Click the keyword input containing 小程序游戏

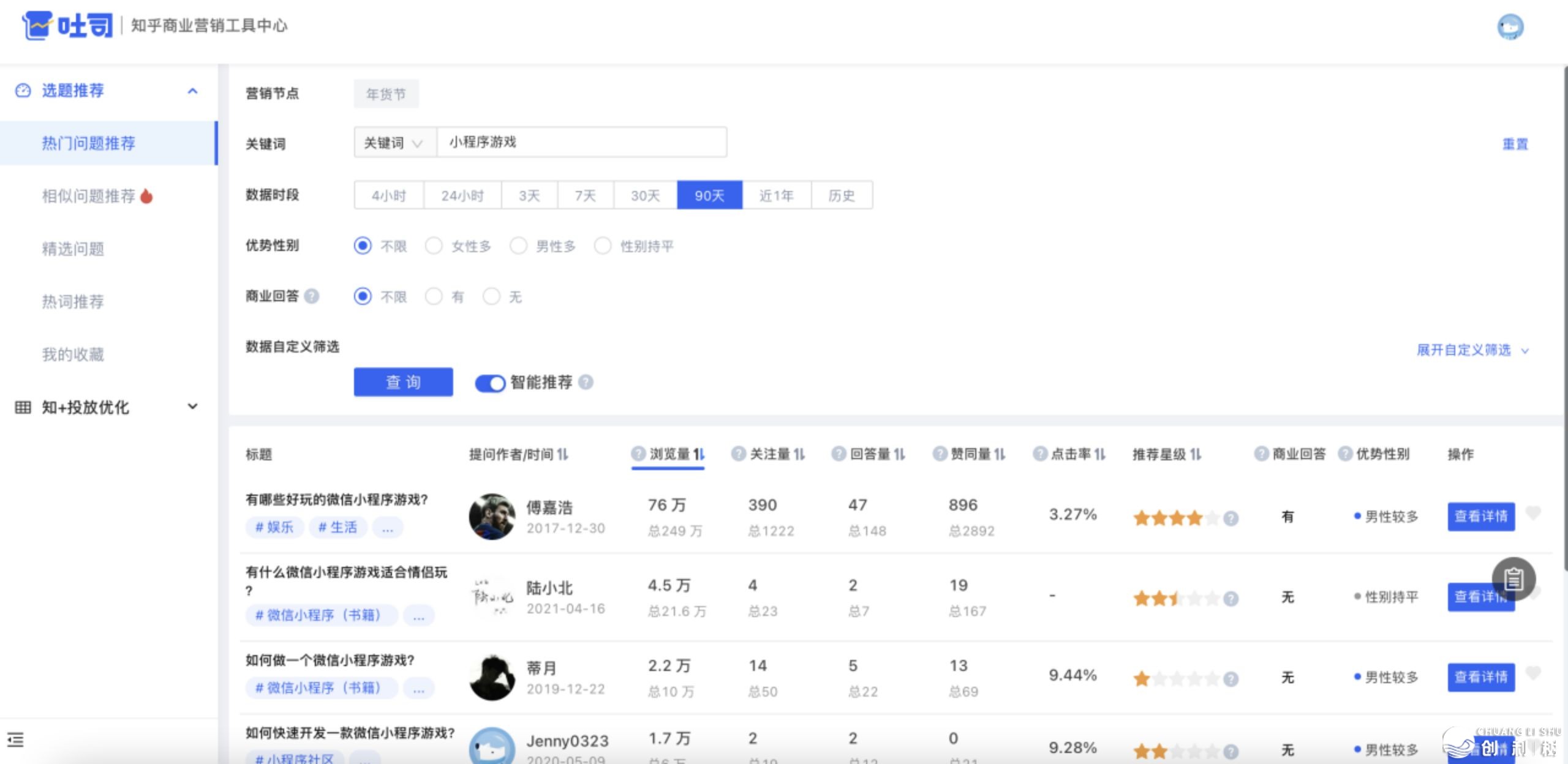(x=582, y=143)
